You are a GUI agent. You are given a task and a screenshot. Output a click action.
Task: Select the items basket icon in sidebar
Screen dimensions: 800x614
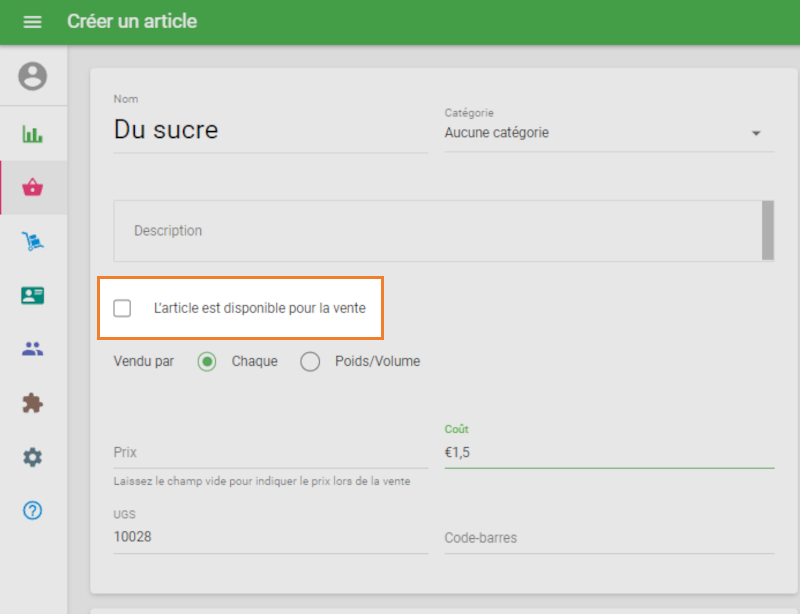[33, 186]
